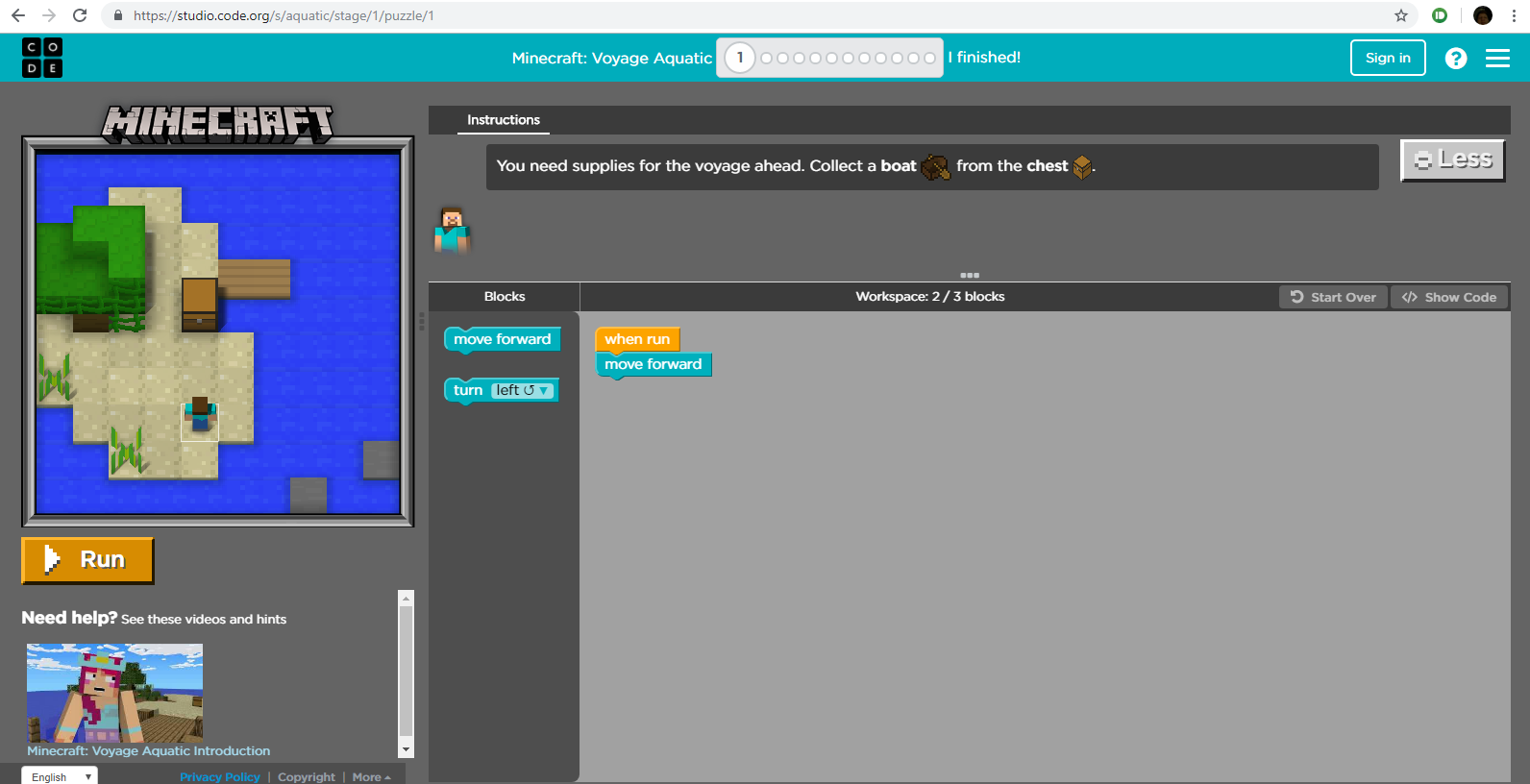Select the turn block in toolbox

501,390
